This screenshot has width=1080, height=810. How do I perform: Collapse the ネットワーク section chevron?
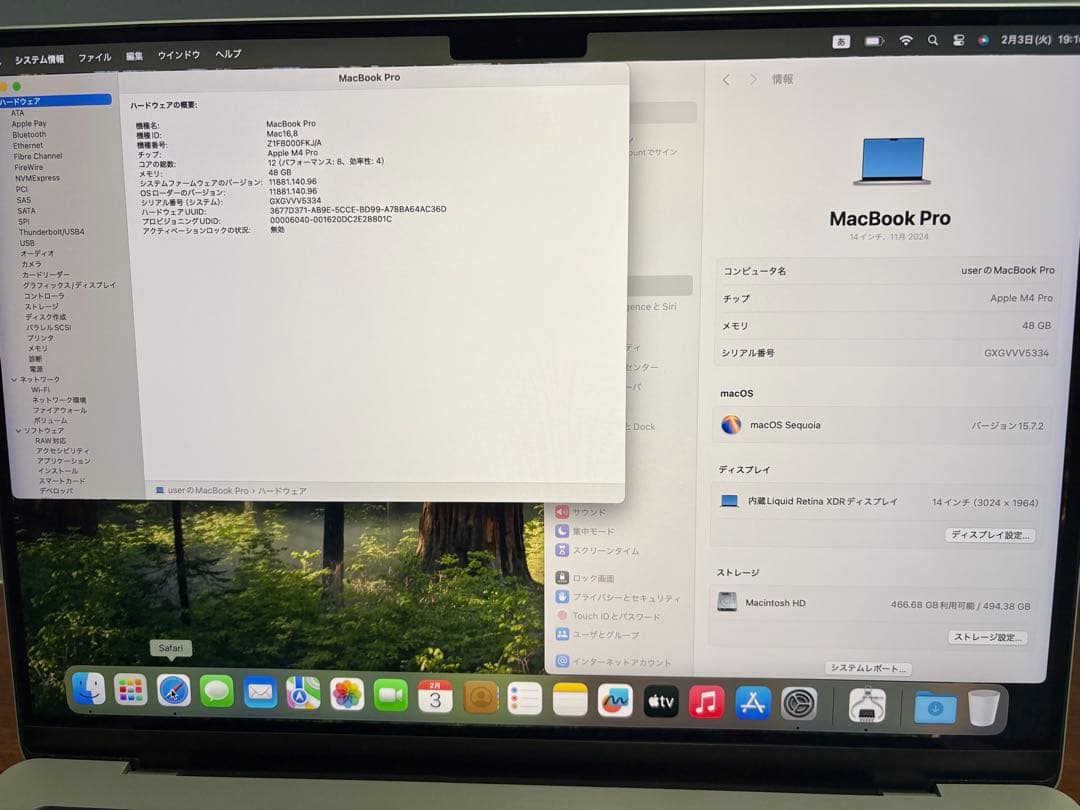(14, 380)
